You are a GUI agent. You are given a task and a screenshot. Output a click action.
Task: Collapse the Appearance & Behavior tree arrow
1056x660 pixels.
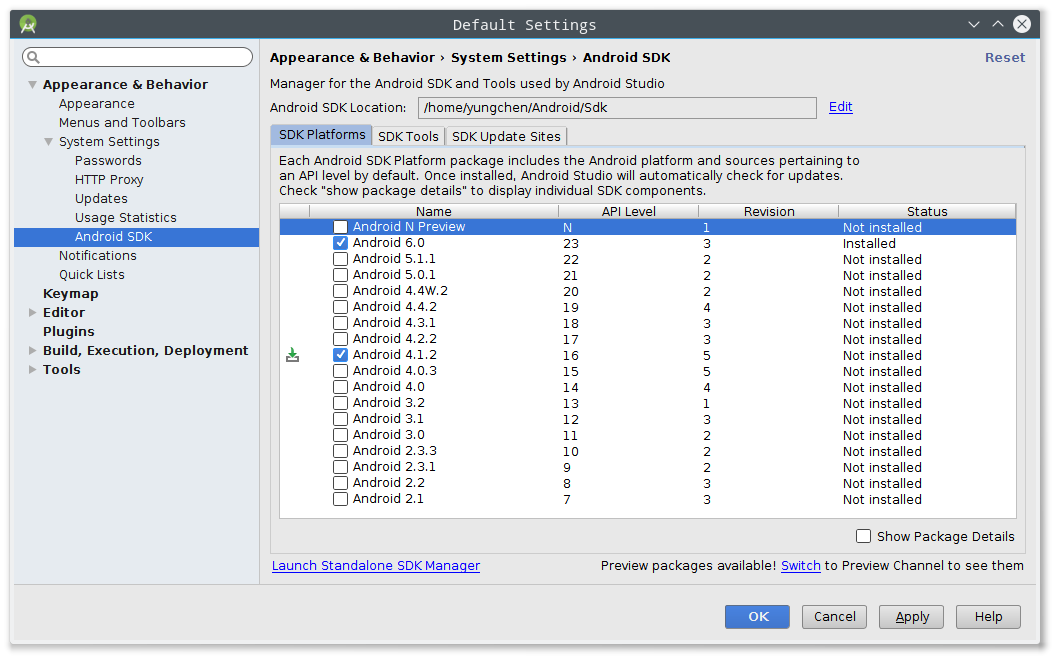click(x=32, y=85)
